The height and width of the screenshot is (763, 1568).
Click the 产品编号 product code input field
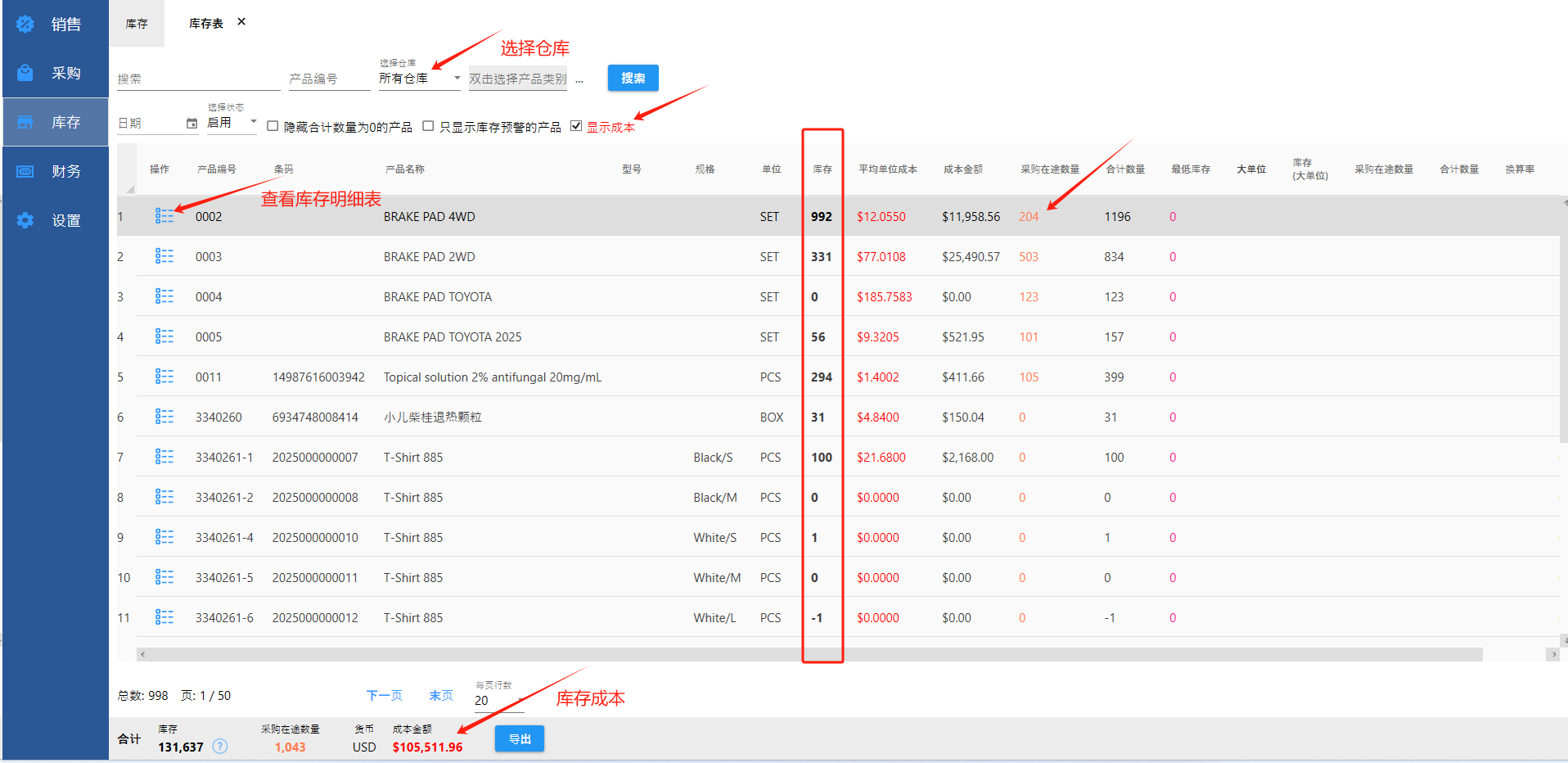tap(327, 79)
